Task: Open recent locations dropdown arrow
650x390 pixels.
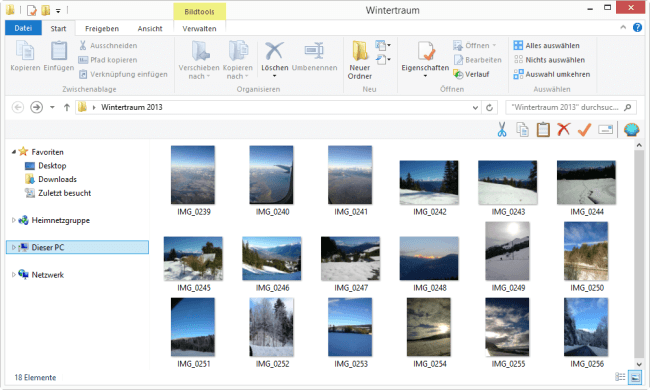Action: point(52,107)
